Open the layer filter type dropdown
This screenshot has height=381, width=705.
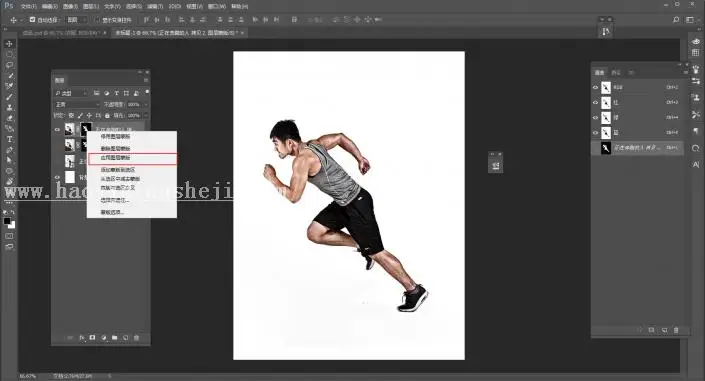71,93
